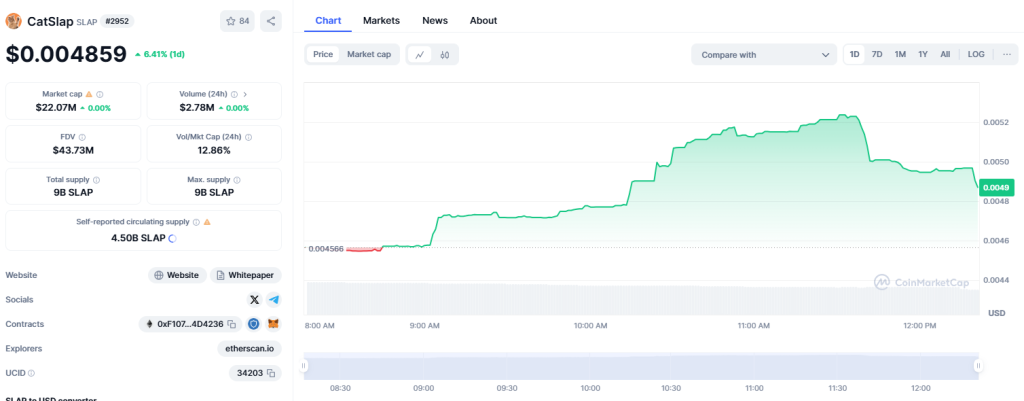Image resolution: width=1024 pixels, height=401 pixels.
Task: Set chart range to 1Y
Action: tap(923, 54)
